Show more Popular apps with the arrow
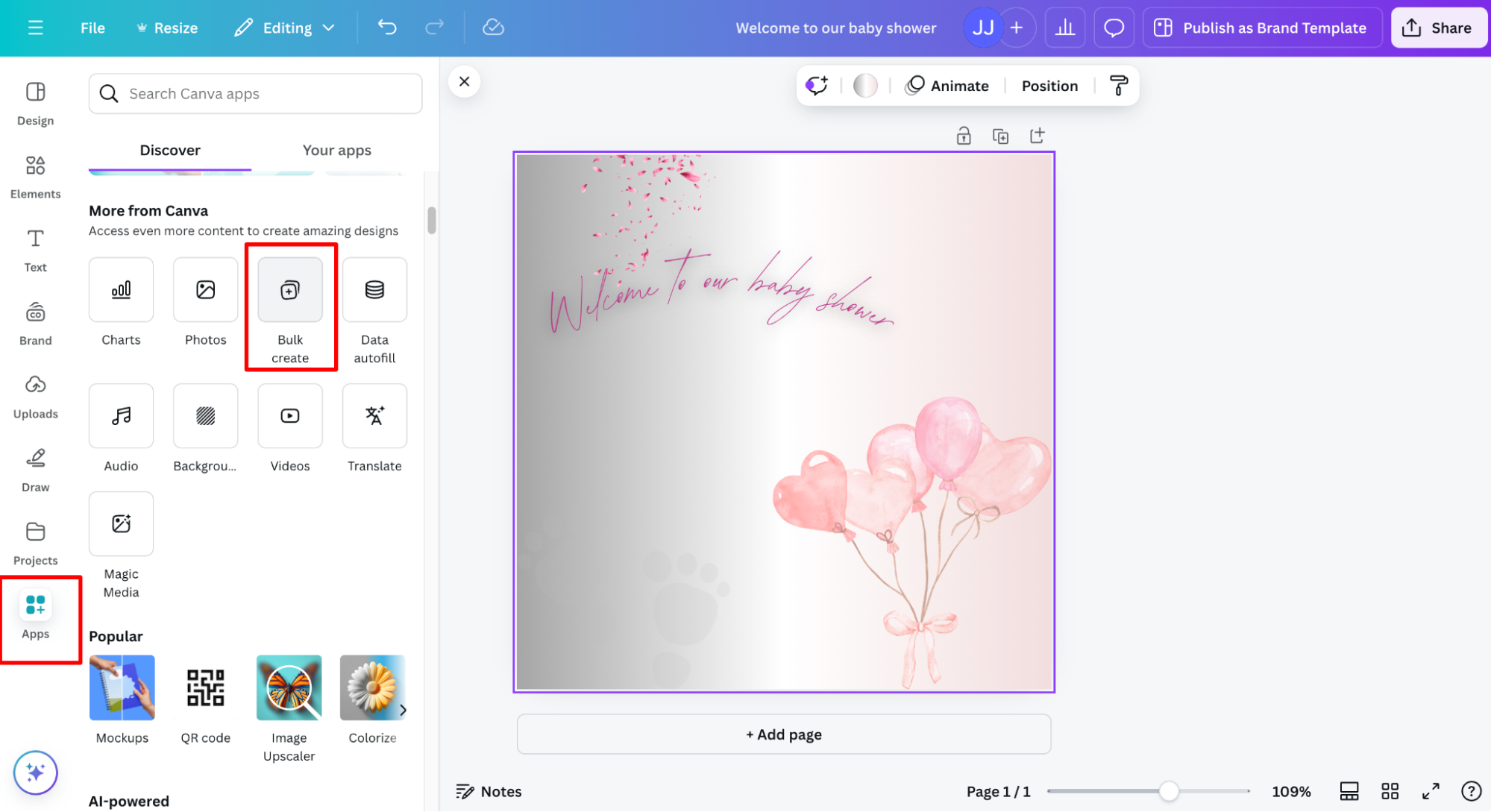The height and width of the screenshot is (812, 1491). [x=403, y=710]
